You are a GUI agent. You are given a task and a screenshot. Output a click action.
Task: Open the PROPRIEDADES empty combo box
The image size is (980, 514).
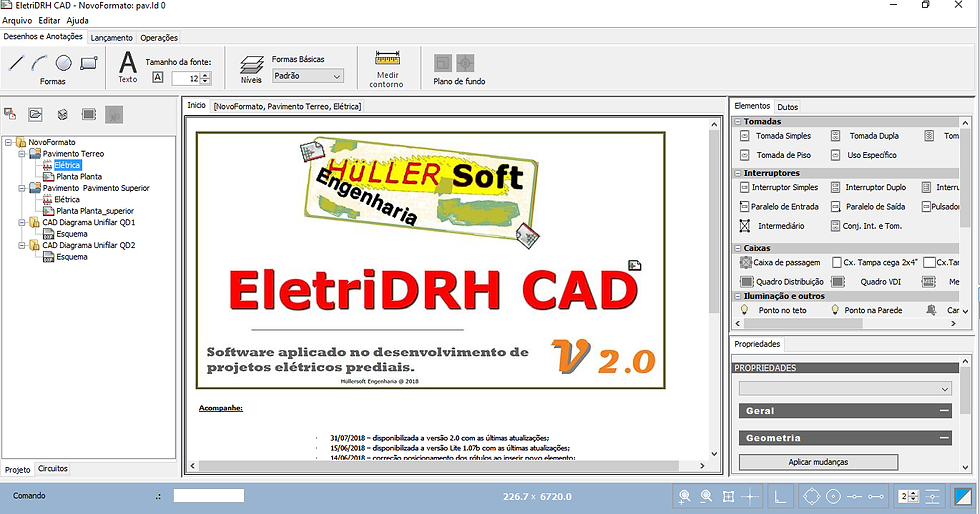point(845,388)
